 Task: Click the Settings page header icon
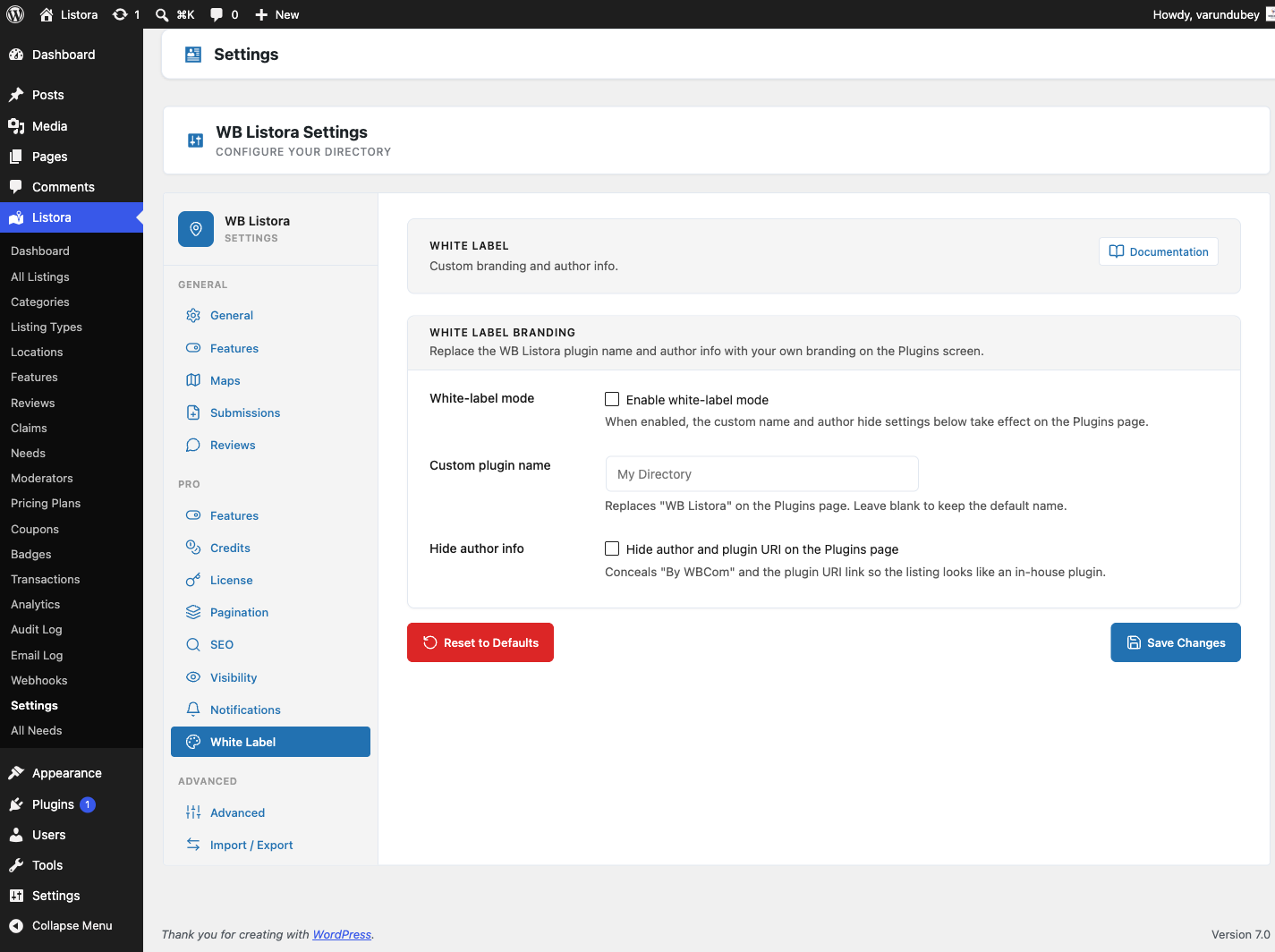pyautogui.click(x=193, y=55)
